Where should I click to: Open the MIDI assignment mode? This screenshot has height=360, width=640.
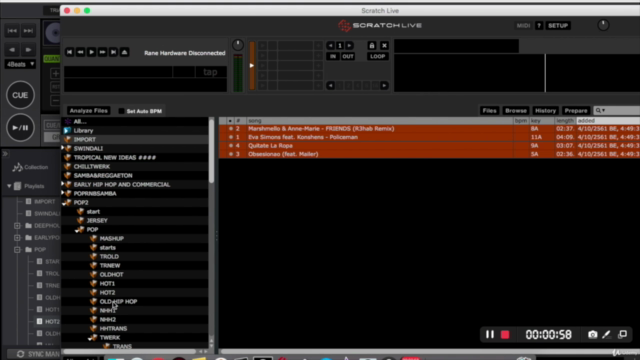(x=523, y=26)
